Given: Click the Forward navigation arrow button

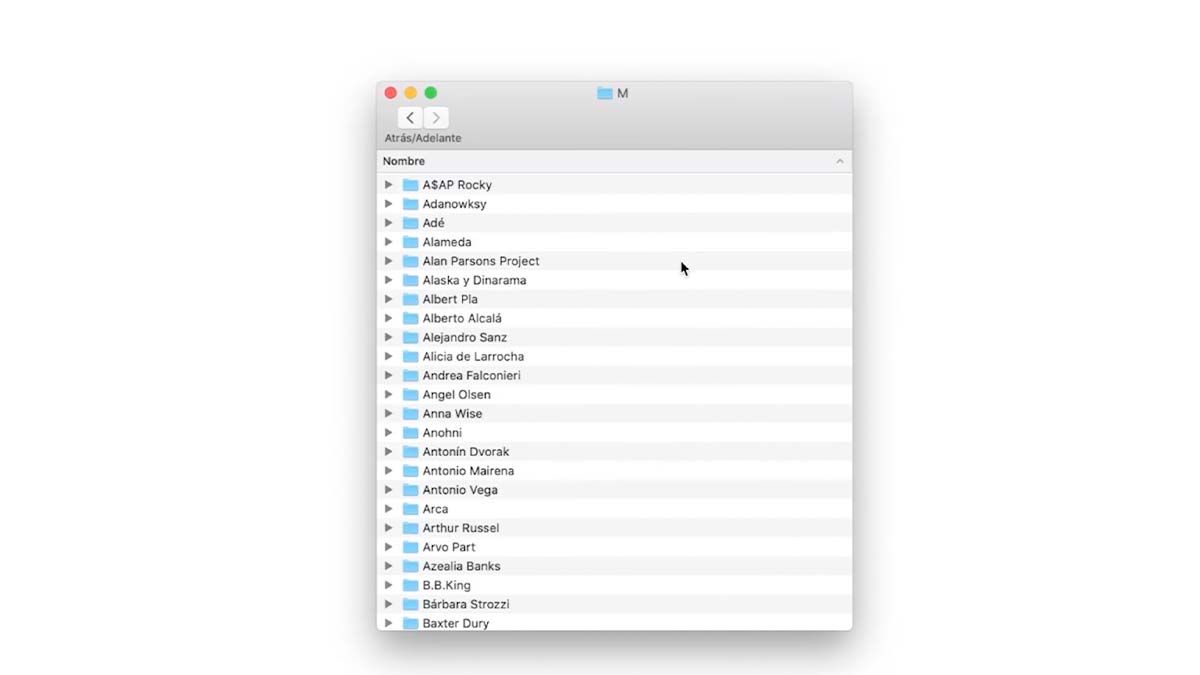Looking at the screenshot, I should [x=436, y=118].
